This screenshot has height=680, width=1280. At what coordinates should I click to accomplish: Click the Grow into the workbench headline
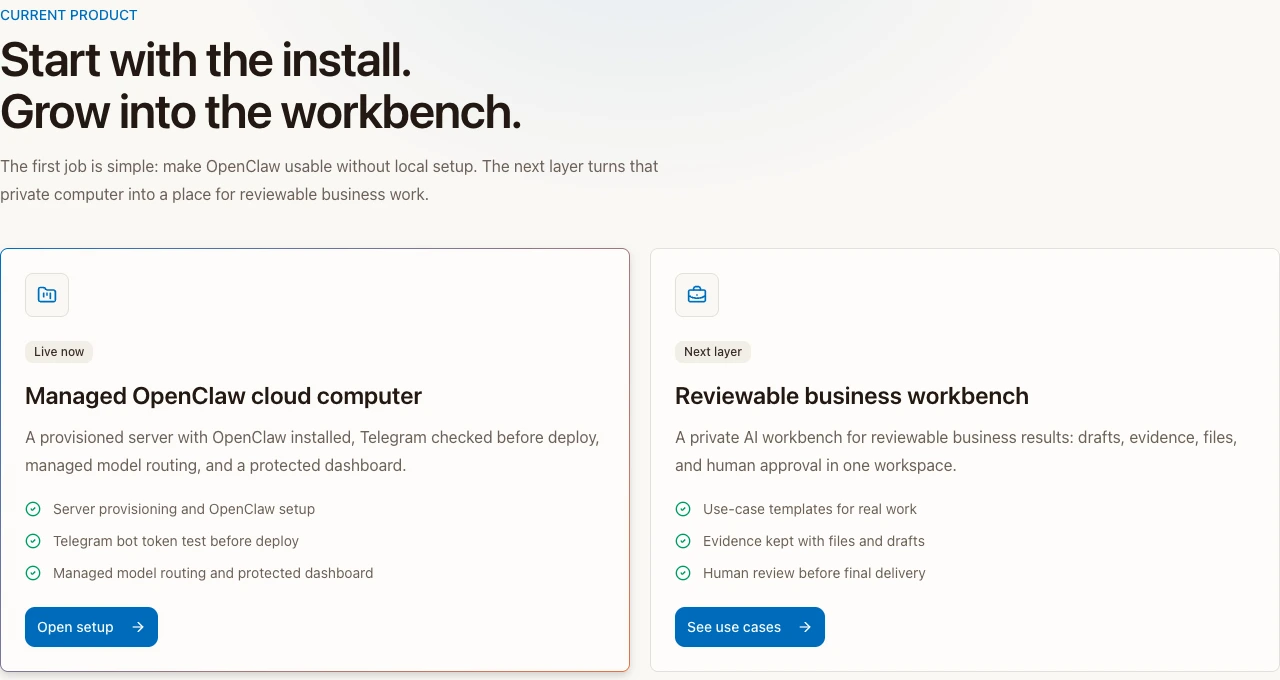tap(261, 113)
